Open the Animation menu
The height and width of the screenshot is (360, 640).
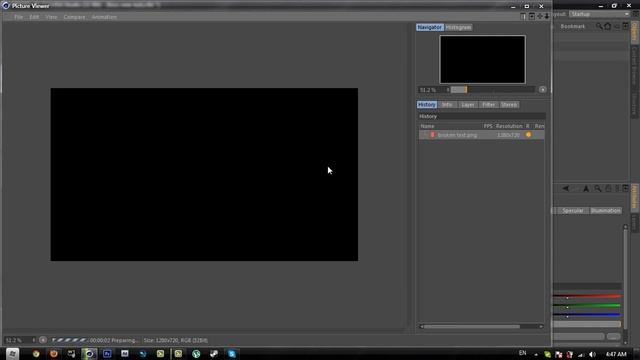point(104,17)
